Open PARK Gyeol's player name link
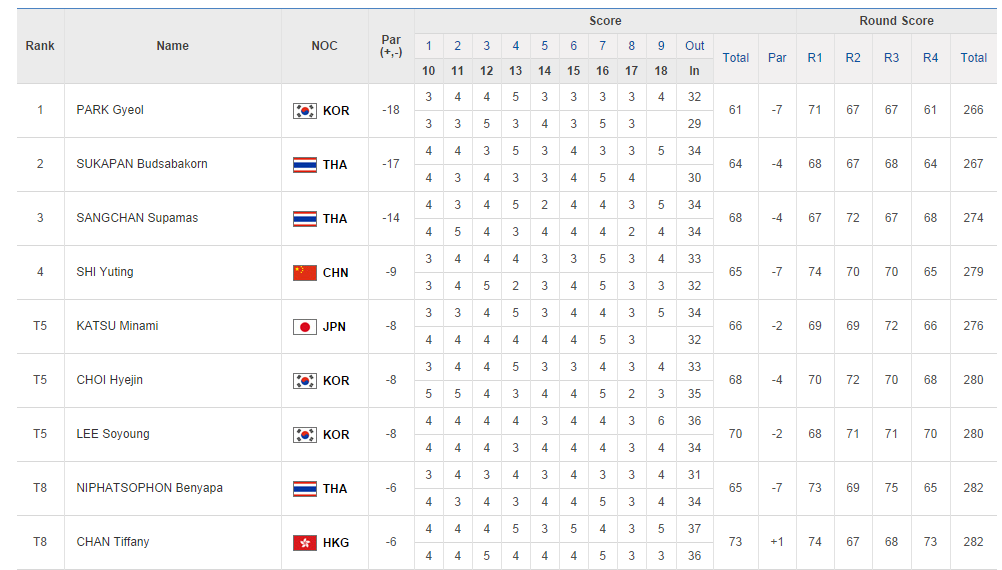Viewport: 1002px width, 570px height. (110, 110)
